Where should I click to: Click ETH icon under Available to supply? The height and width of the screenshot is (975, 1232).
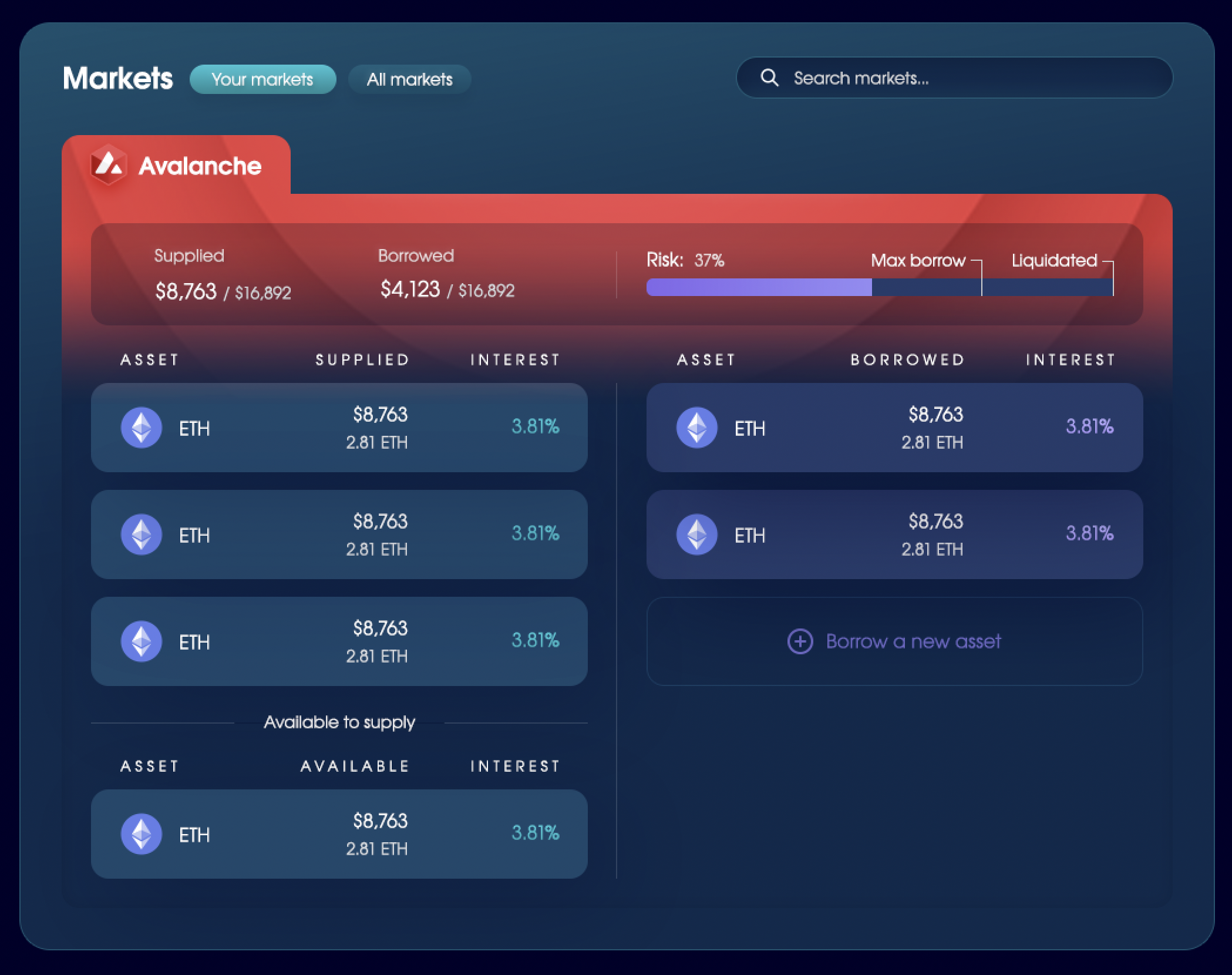pyautogui.click(x=142, y=834)
